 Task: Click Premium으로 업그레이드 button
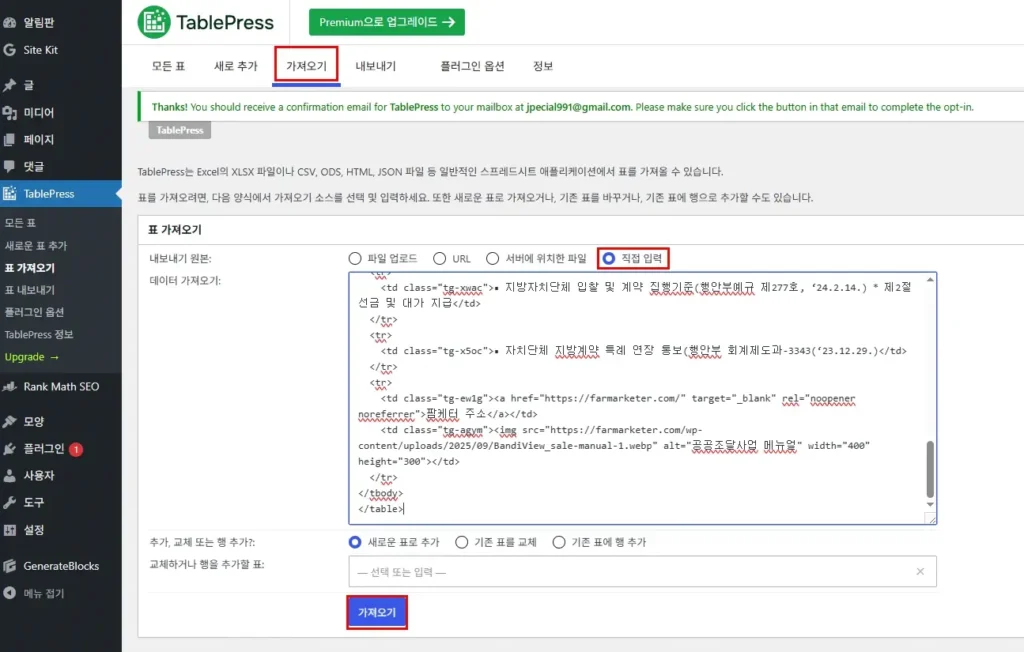[386, 22]
